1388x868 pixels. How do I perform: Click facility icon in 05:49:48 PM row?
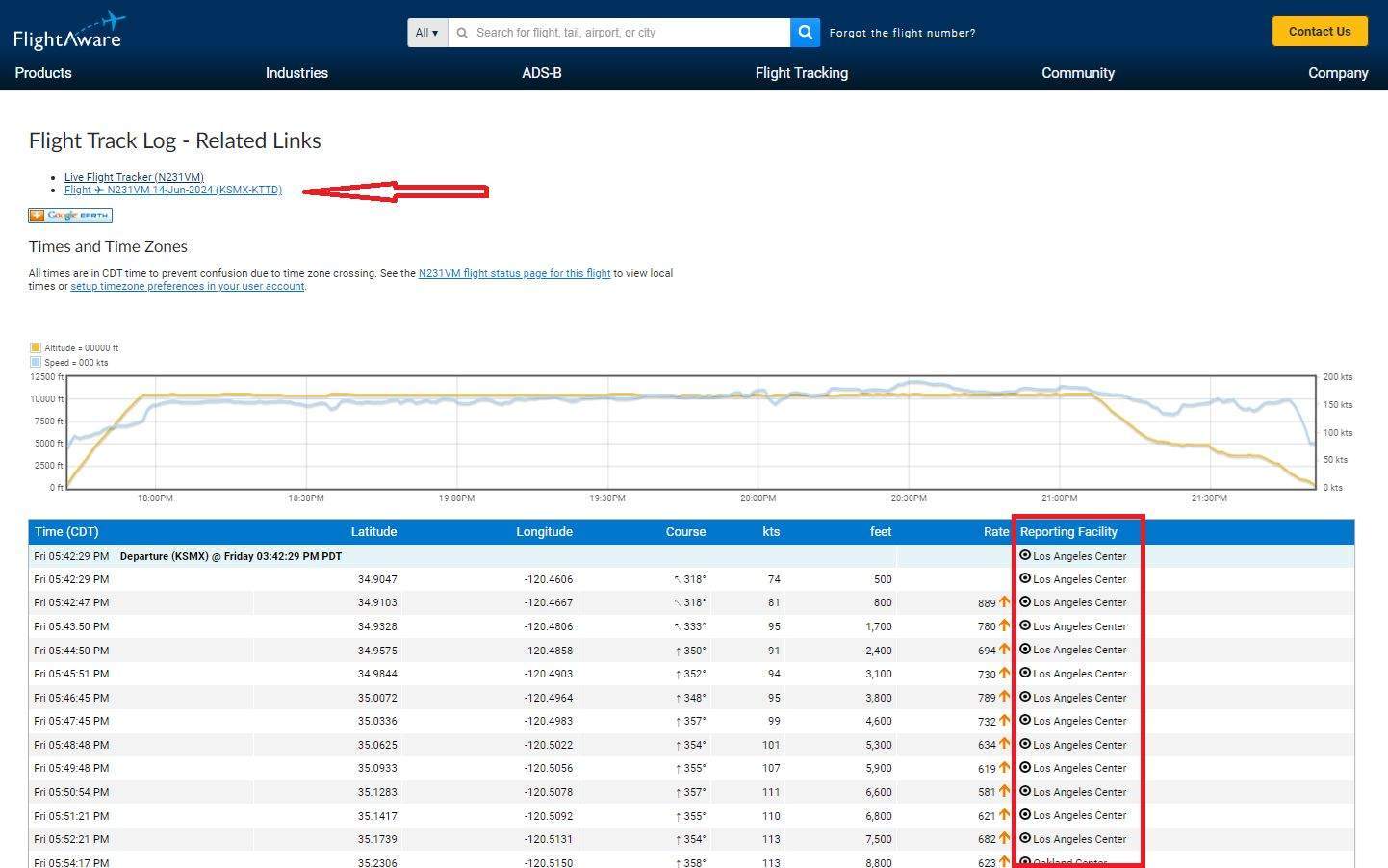(x=1025, y=767)
